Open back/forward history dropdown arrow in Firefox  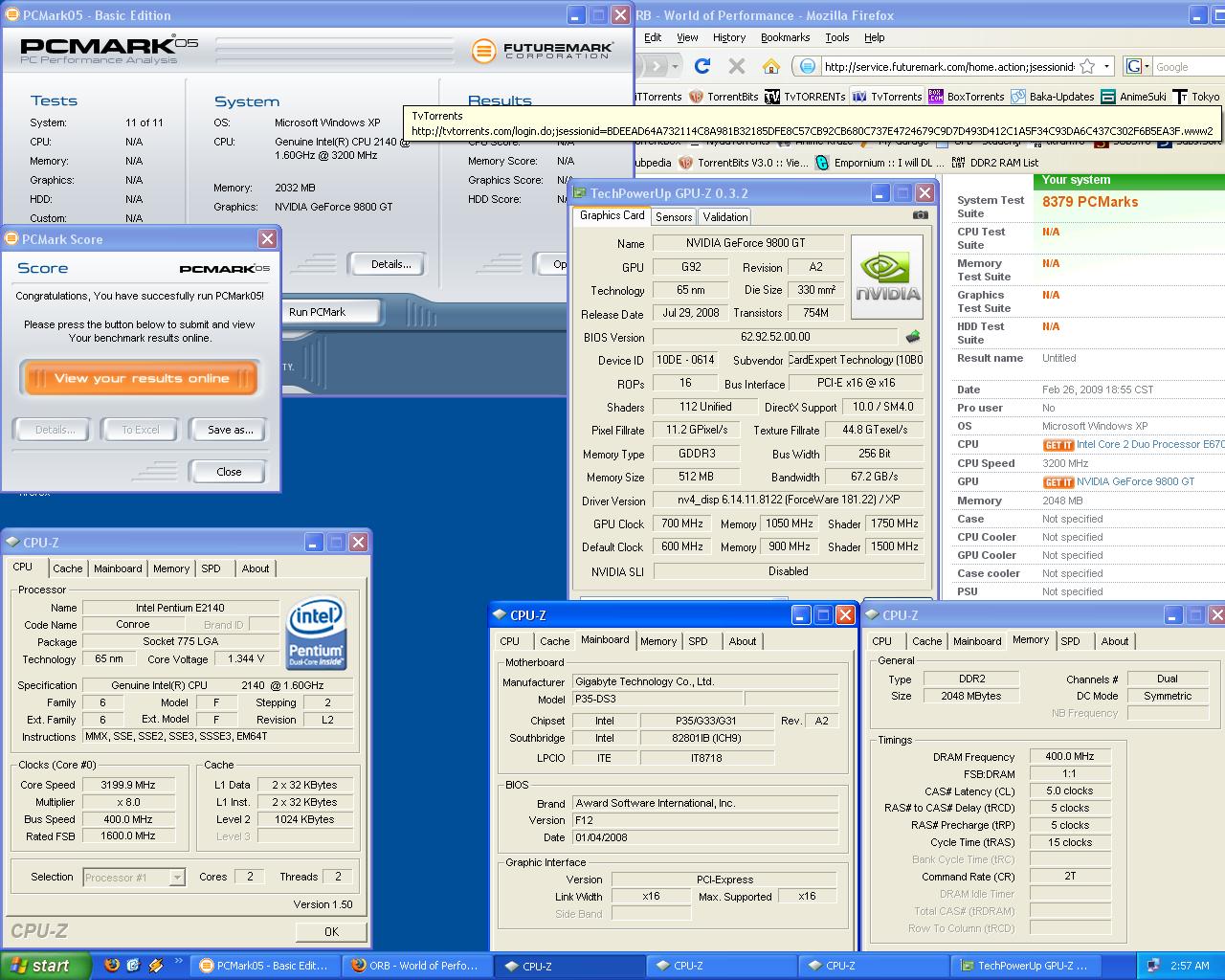677,66
